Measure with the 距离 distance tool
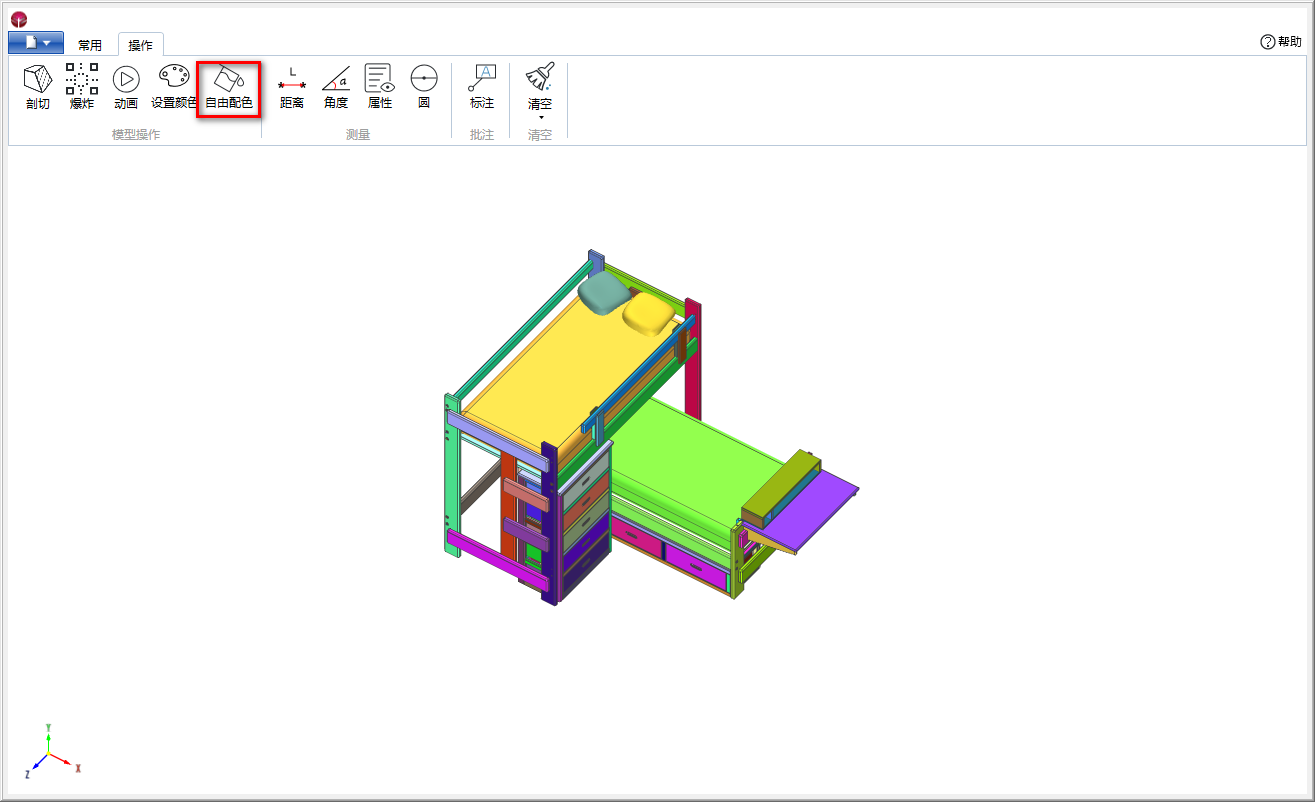Image resolution: width=1315 pixels, height=802 pixels. (291, 87)
